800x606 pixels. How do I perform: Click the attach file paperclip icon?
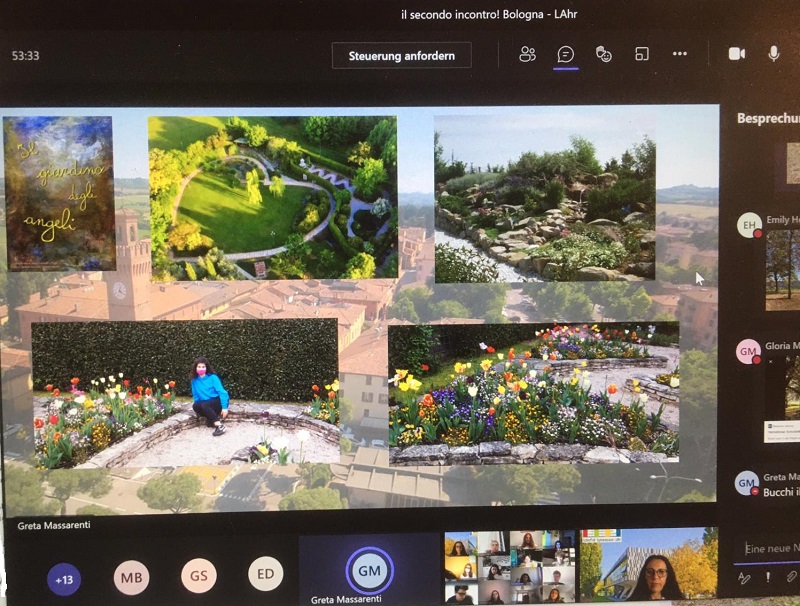pos(790,577)
